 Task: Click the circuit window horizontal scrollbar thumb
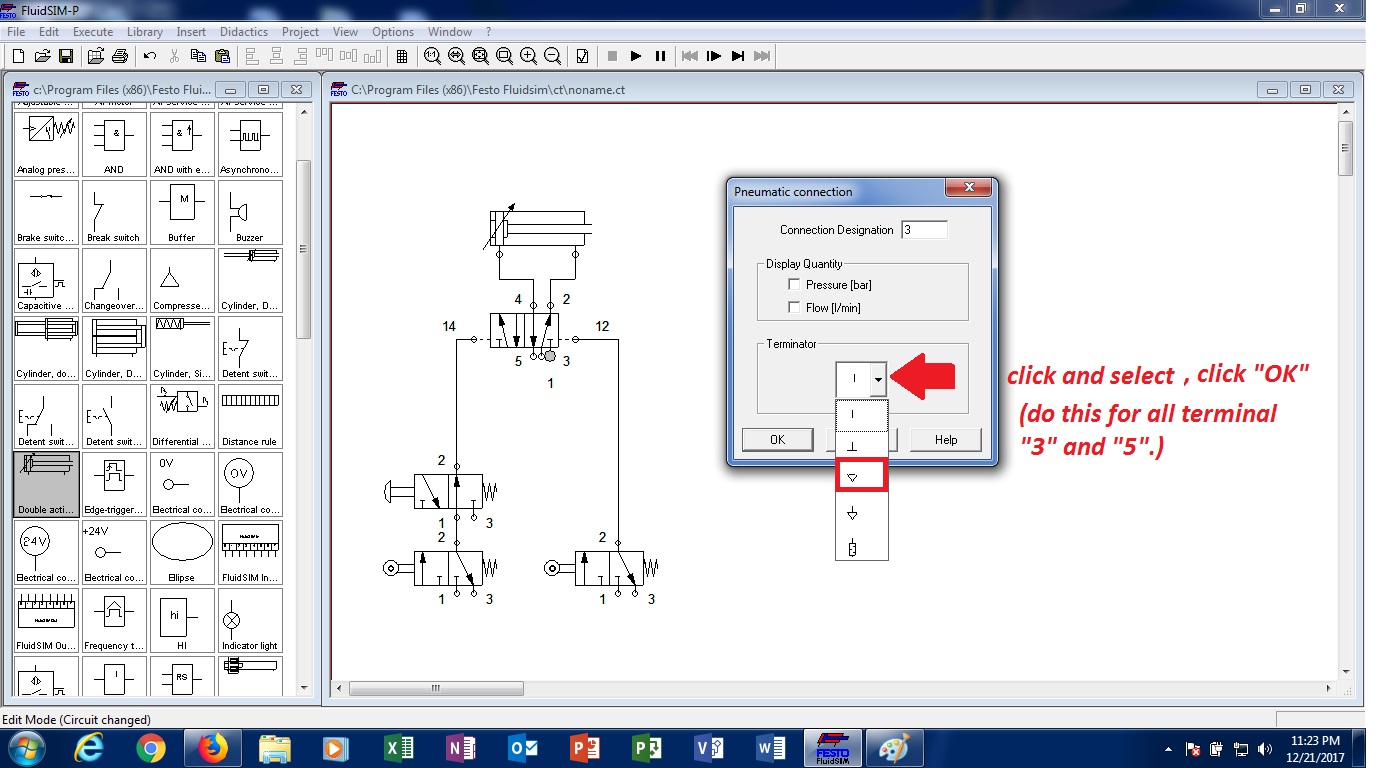436,688
